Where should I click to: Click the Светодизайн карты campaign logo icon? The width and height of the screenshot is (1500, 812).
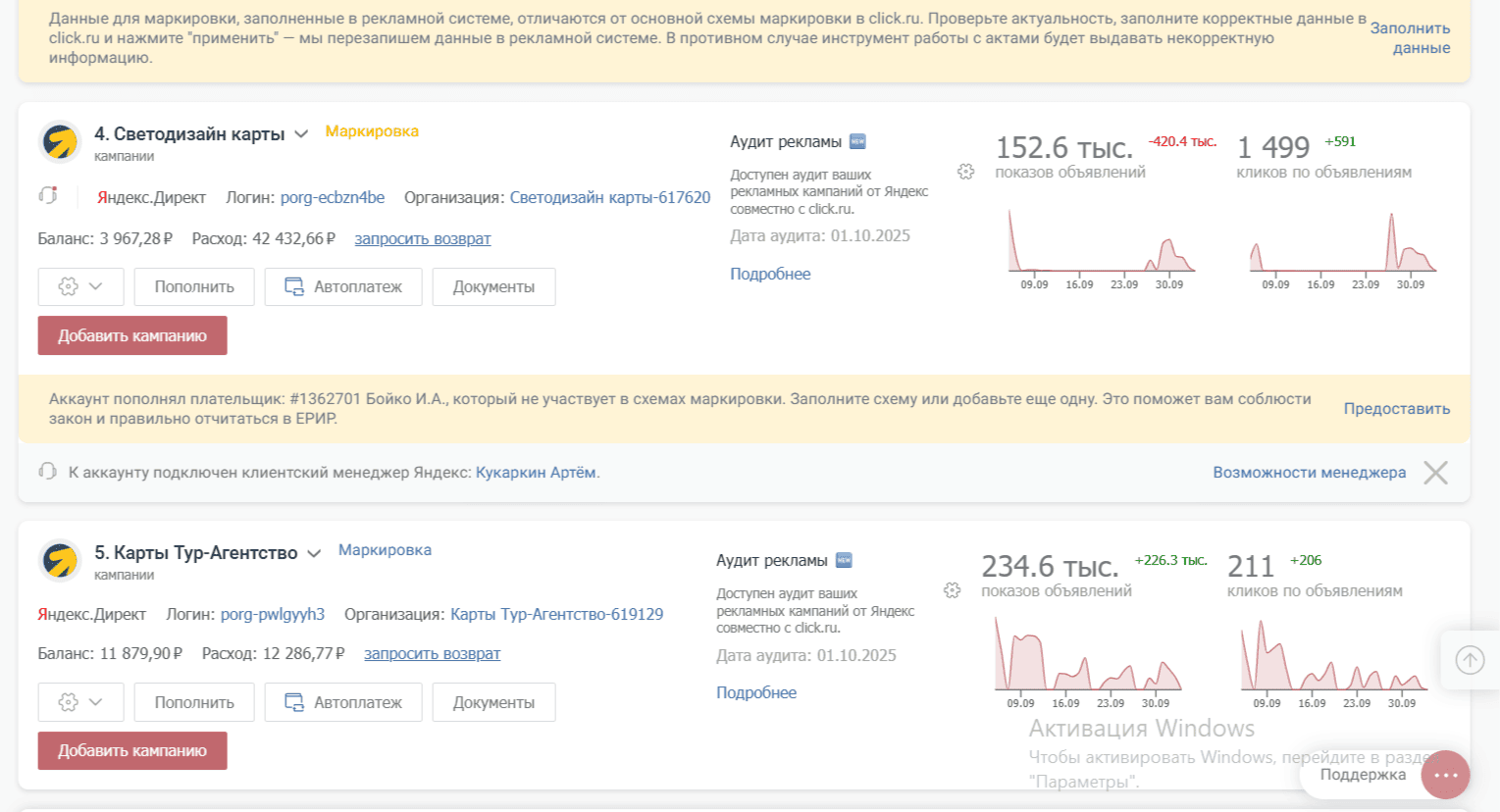tap(60, 141)
